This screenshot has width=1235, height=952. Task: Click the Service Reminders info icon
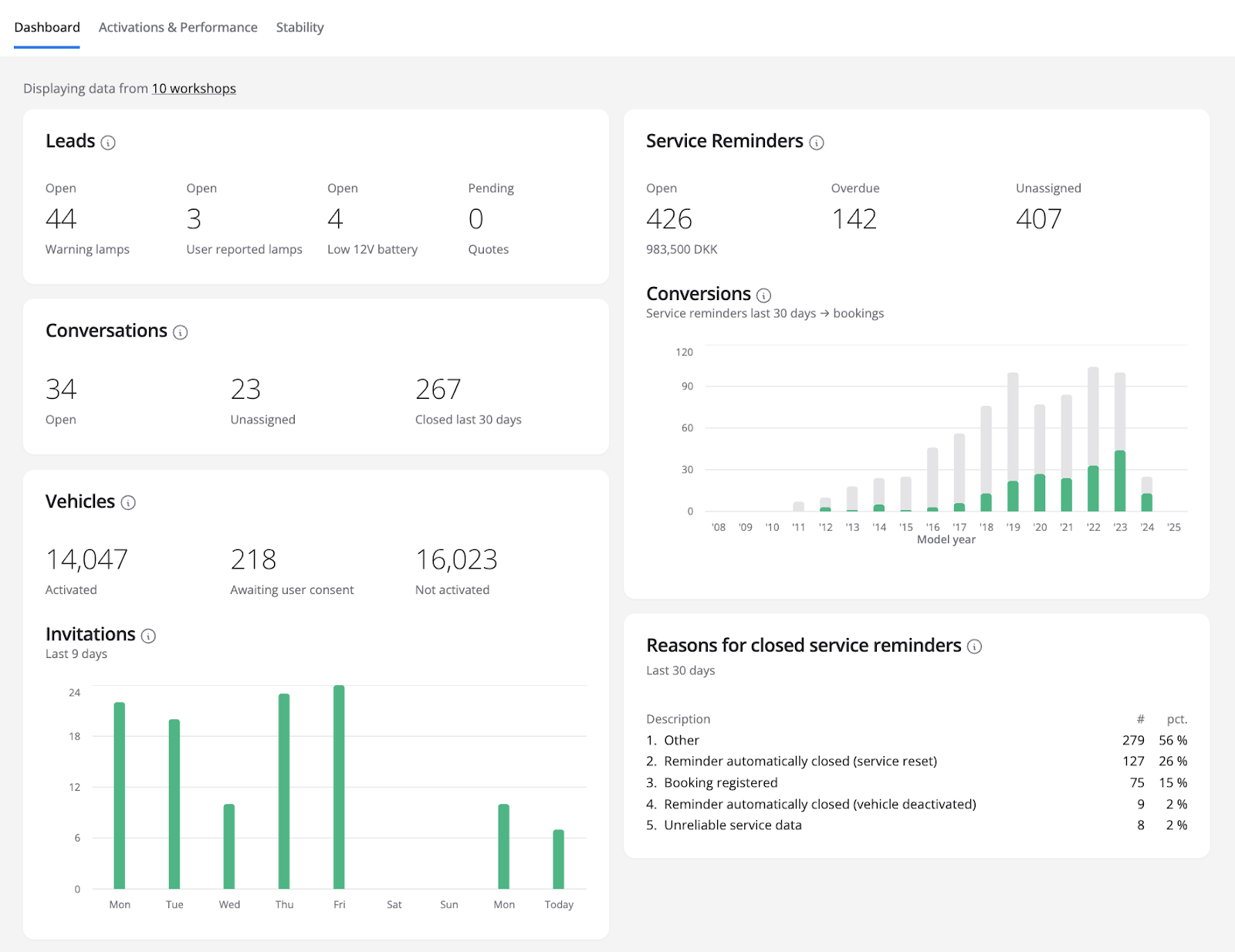click(816, 143)
